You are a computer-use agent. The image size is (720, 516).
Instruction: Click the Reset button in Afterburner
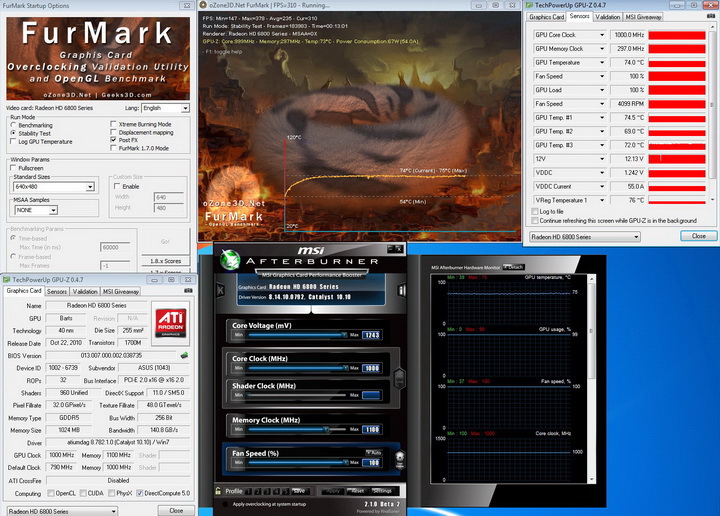coord(358,491)
